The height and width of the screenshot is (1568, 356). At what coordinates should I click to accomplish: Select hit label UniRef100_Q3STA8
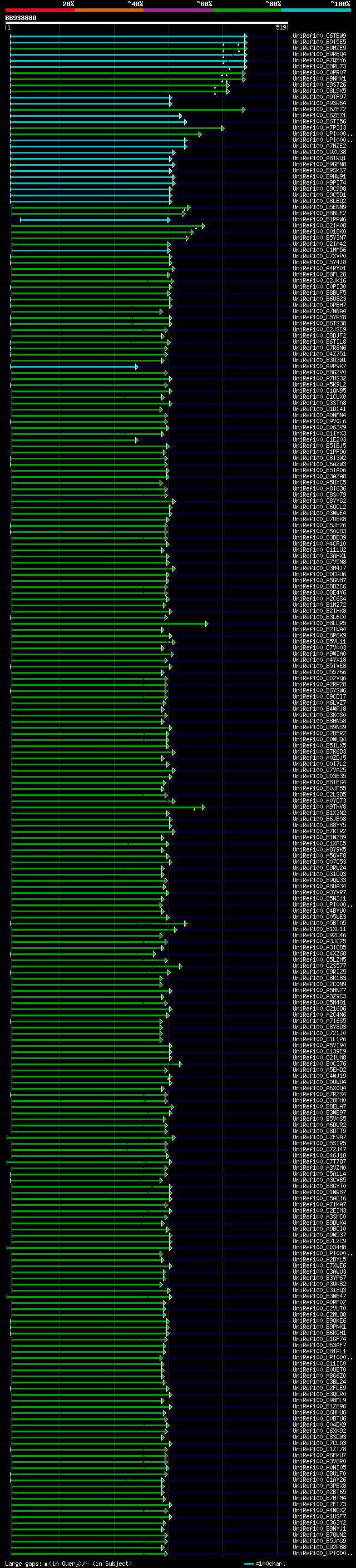[319, 403]
